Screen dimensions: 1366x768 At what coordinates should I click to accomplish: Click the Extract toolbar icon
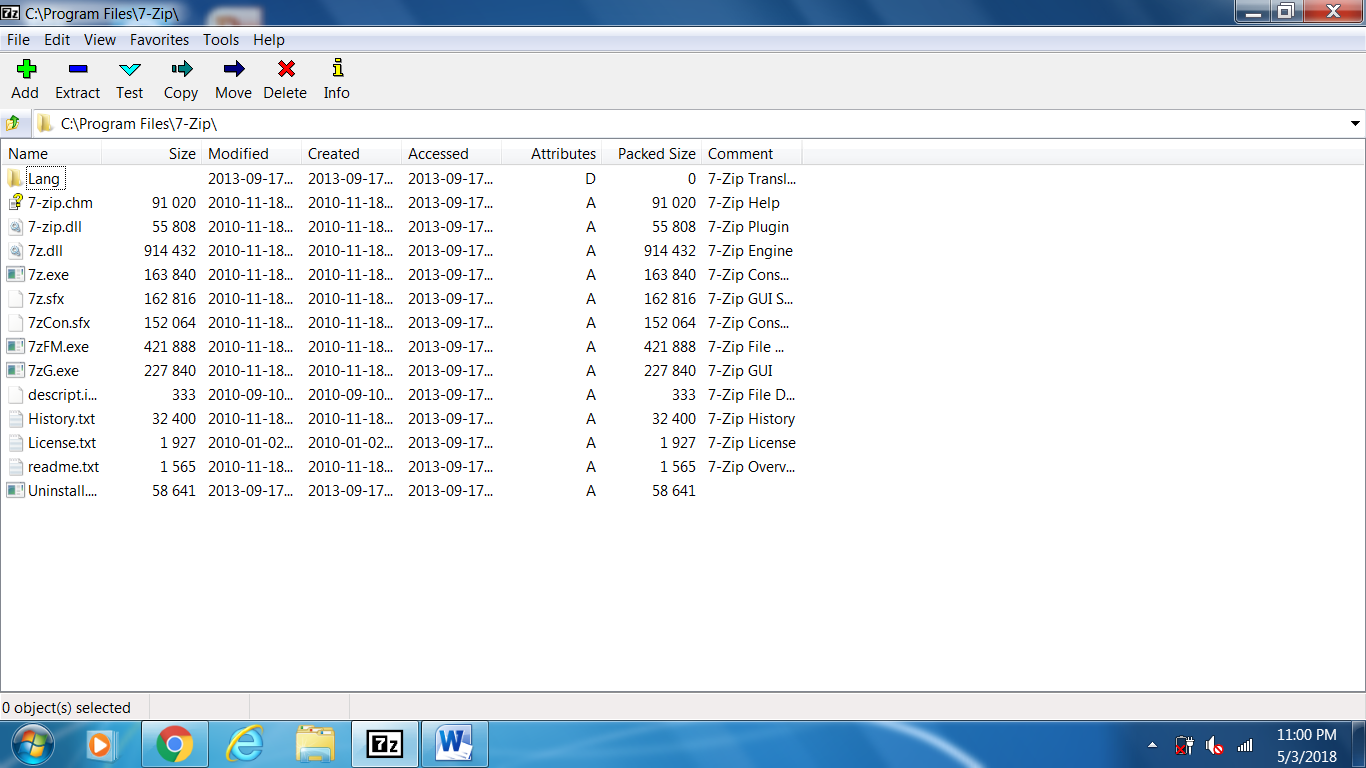click(x=78, y=69)
